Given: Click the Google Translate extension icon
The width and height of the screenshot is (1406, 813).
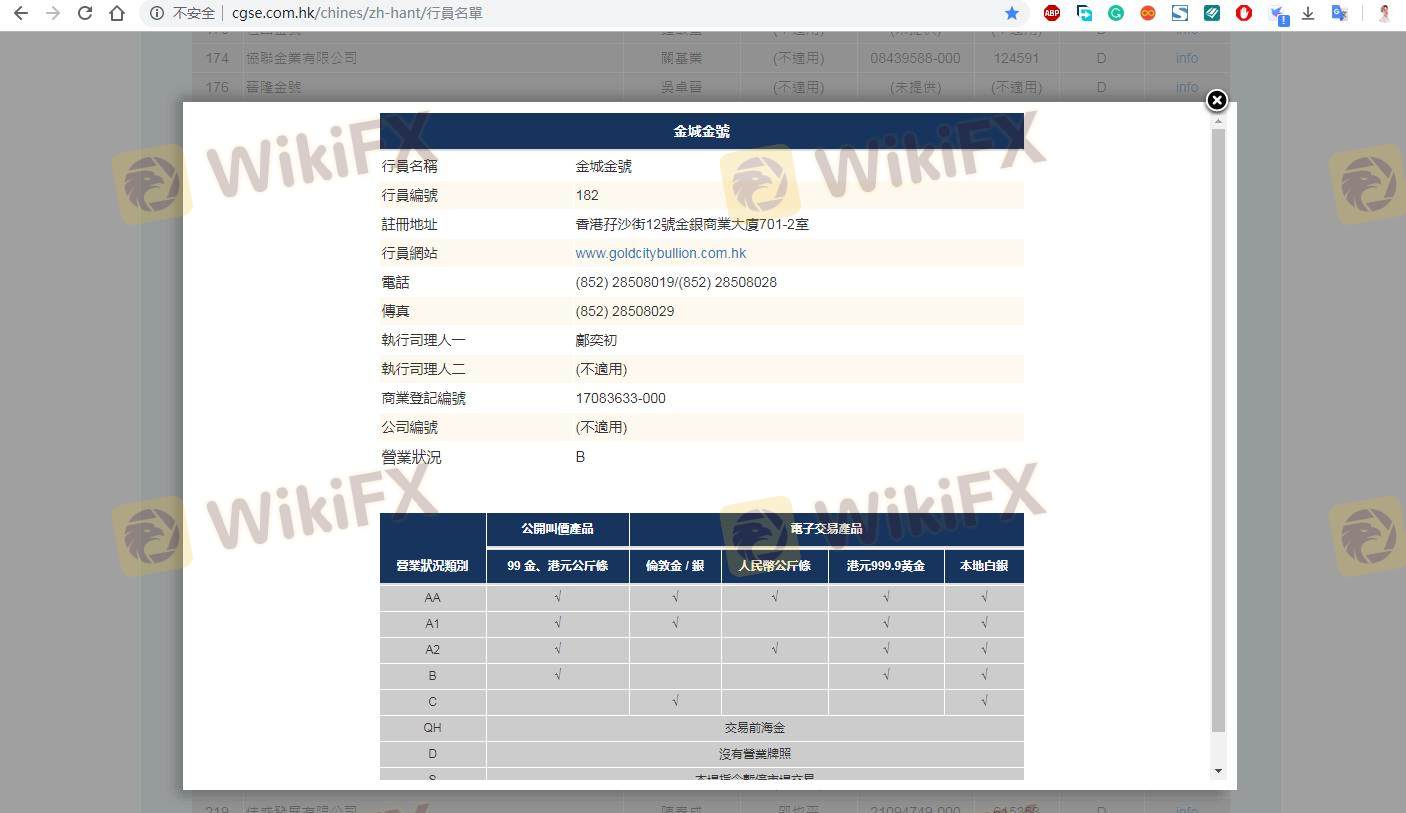Looking at the screenshot, I should (1339, 13).
